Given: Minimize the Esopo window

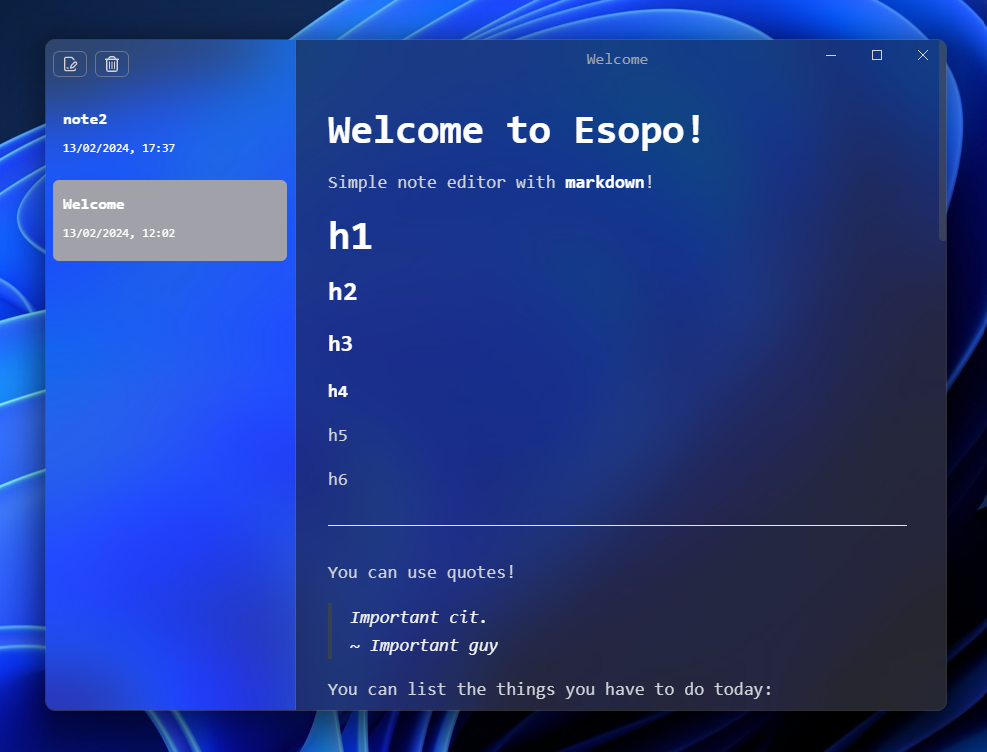Looking at the screenshot, I should tap(831, 55).
